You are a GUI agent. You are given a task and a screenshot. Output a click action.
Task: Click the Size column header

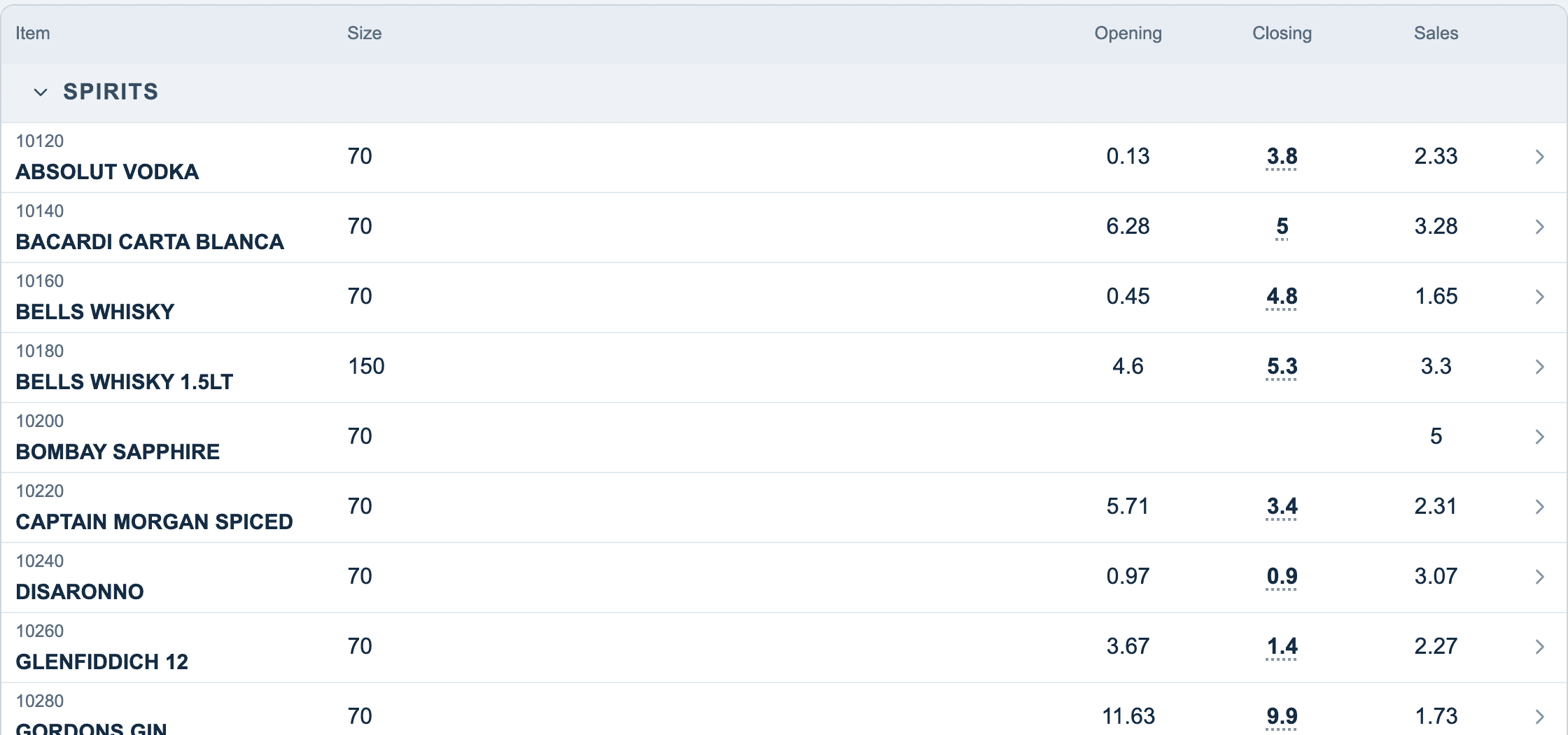pos(364,33)
